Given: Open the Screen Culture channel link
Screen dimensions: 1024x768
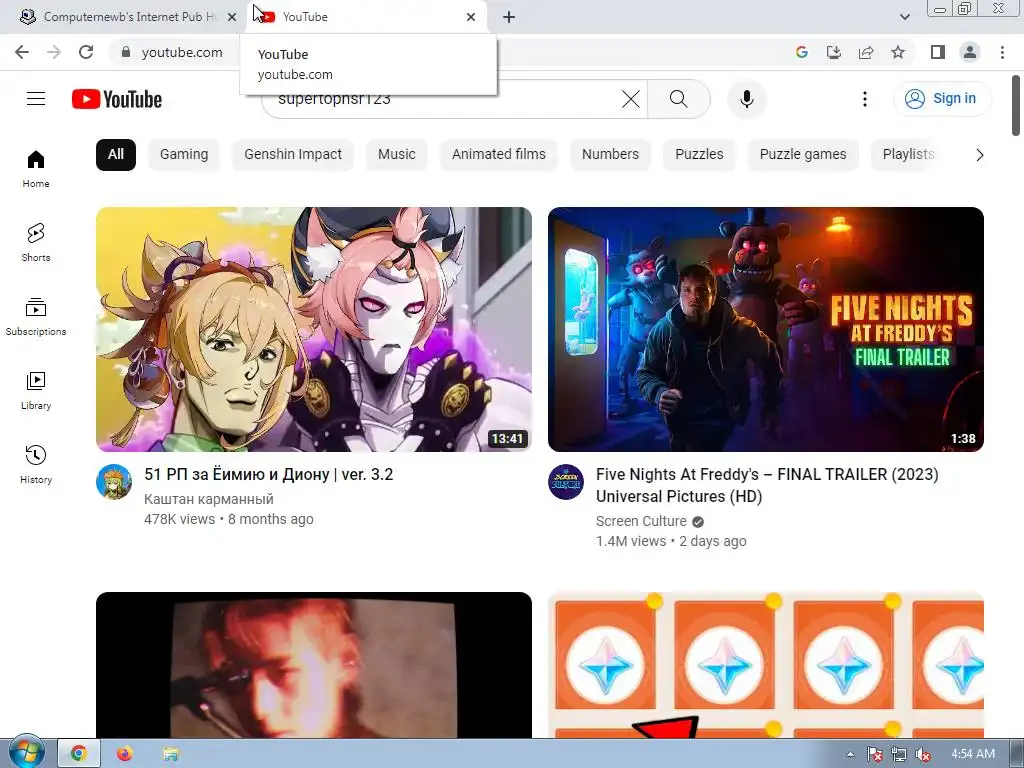Looking at the screenshot, I should point(641,521).
